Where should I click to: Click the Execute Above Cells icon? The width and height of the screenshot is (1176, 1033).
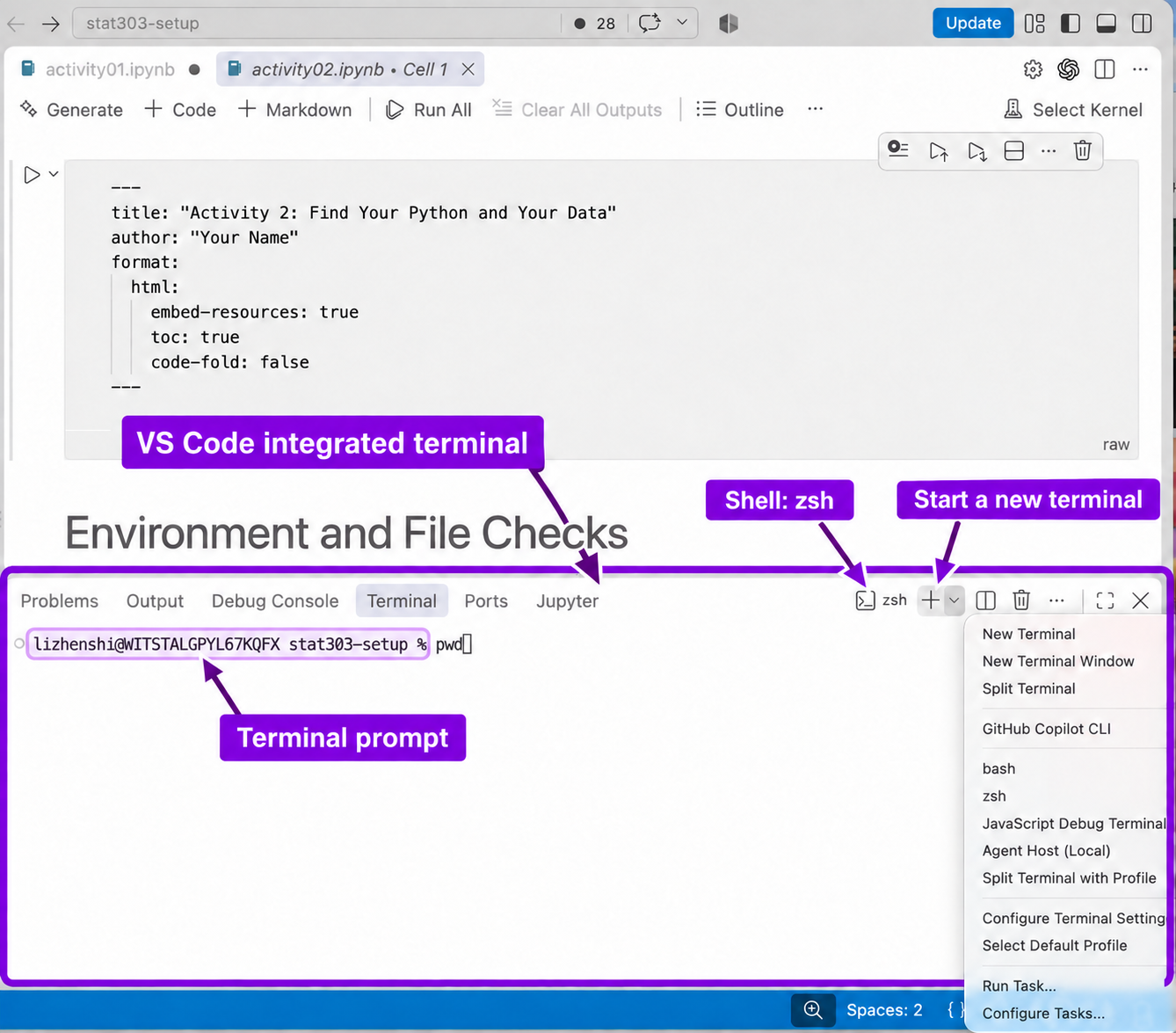pos(939,151)
